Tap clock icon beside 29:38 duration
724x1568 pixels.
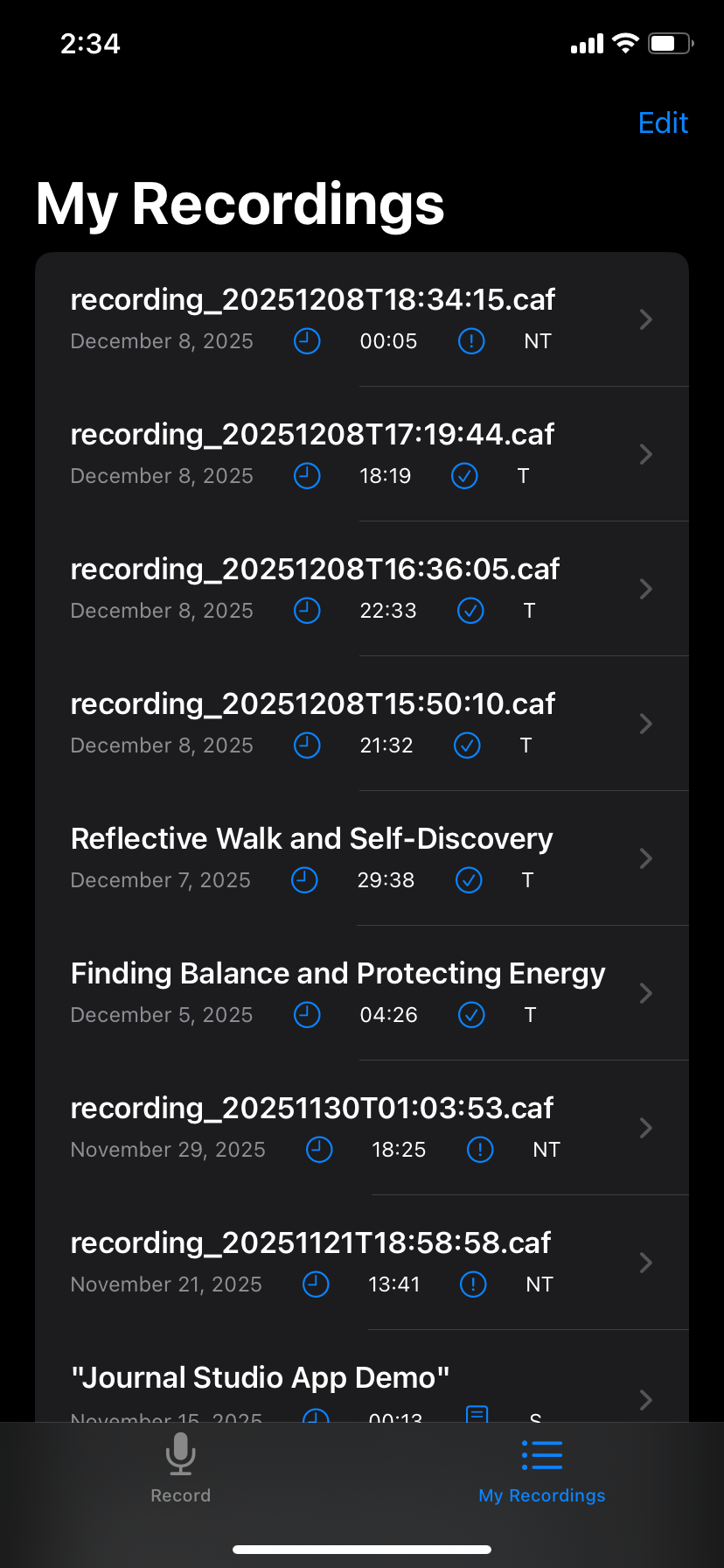[x=304, y=880]
